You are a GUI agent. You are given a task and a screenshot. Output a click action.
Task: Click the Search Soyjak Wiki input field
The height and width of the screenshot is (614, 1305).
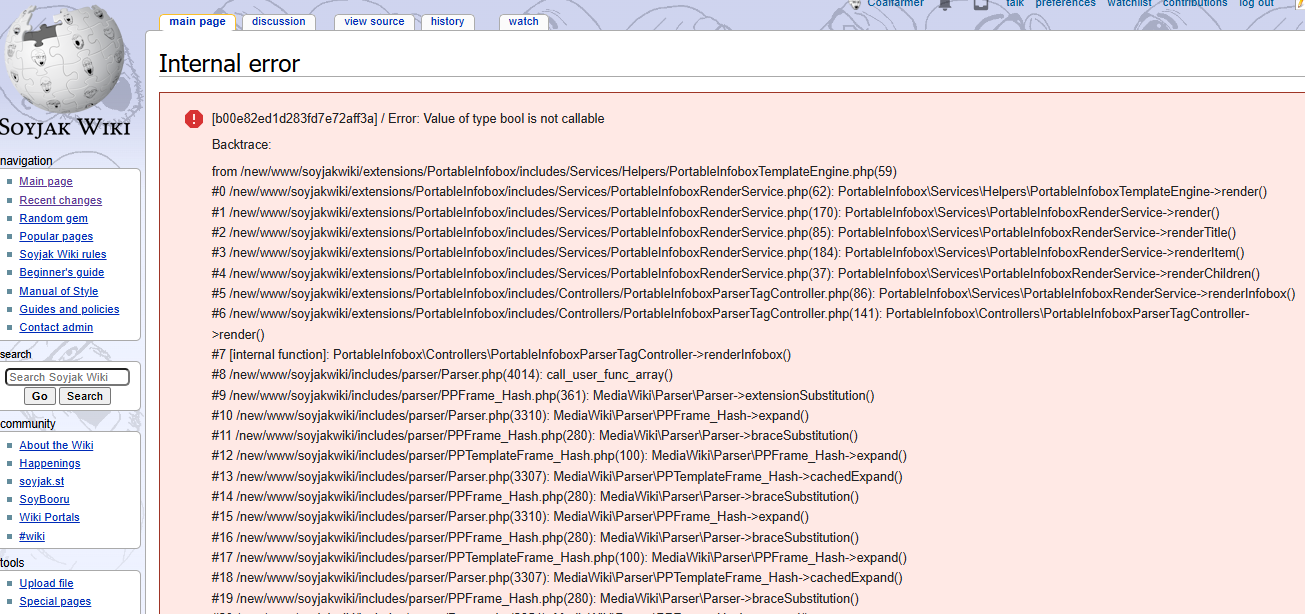coord(67,377)
